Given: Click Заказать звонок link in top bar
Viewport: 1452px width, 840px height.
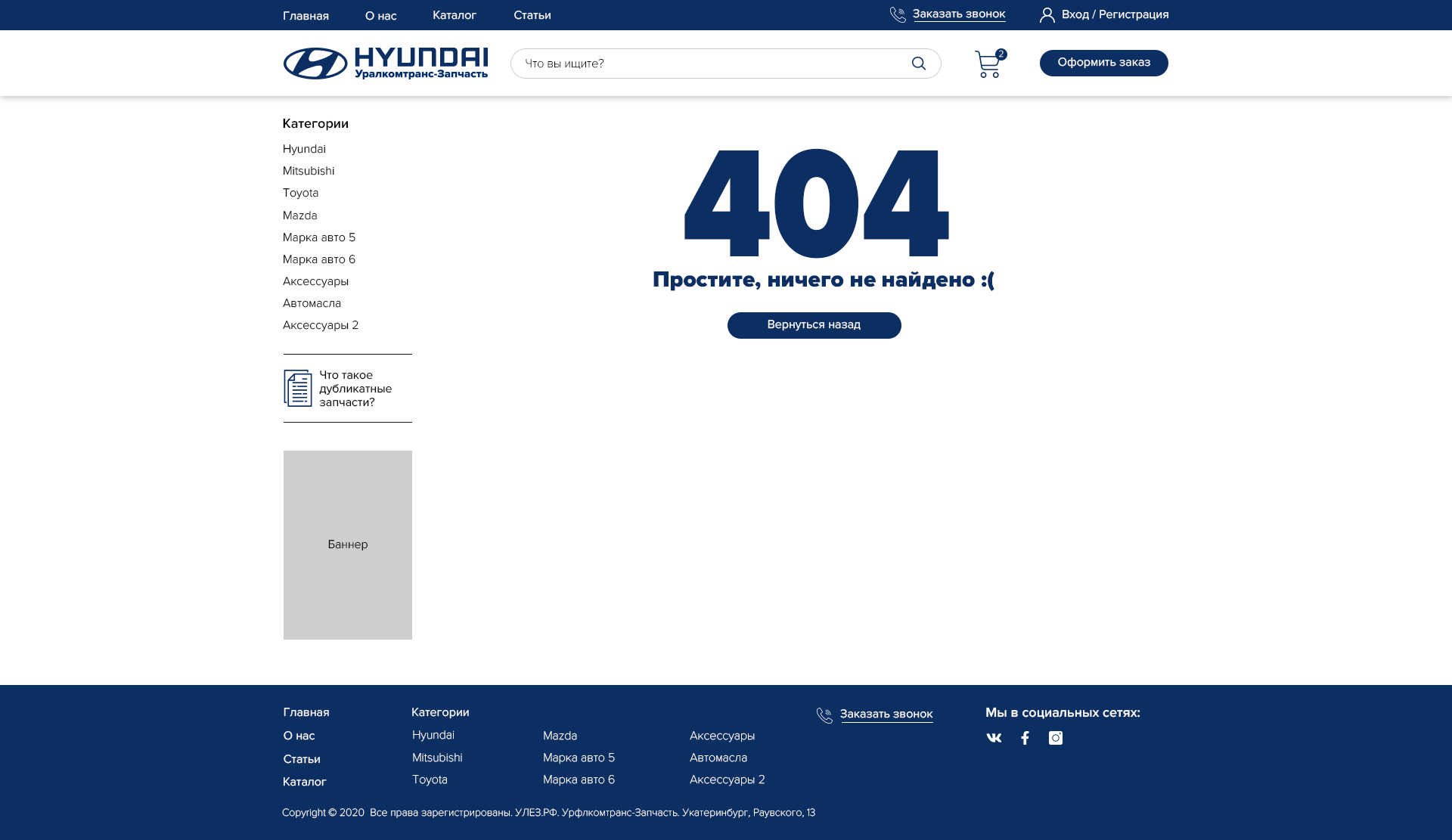Looking at the screenshot, I should pyautogui.click(x=958, y=14).
